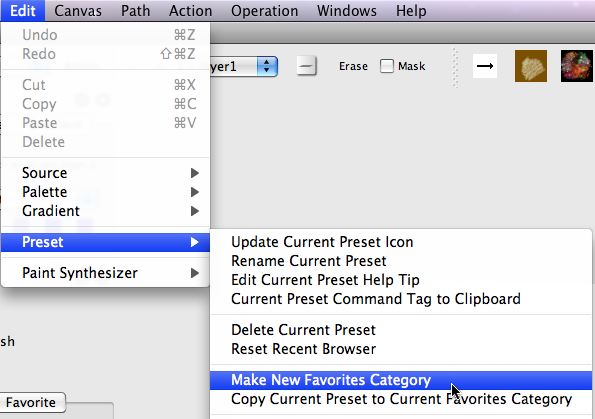The image size is (595, 419).
Task: Select the brown brush preset thumbnail
Action: click(530, 66)
